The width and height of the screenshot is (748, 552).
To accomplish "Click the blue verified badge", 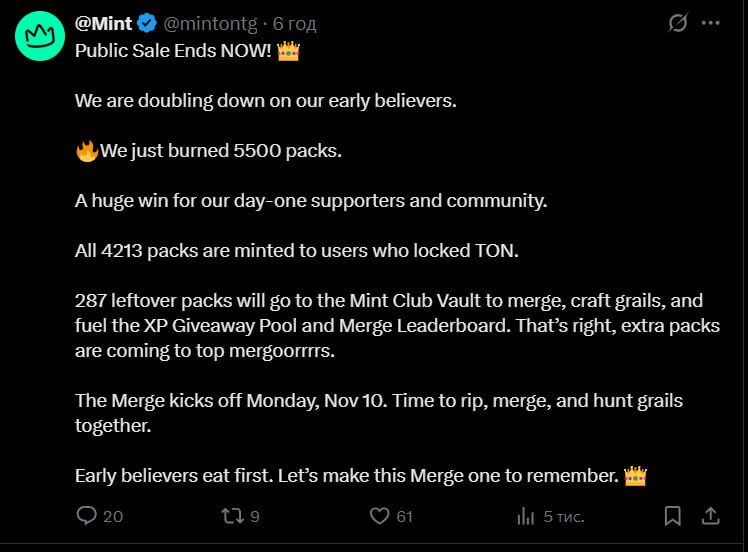I will point(146,23).
